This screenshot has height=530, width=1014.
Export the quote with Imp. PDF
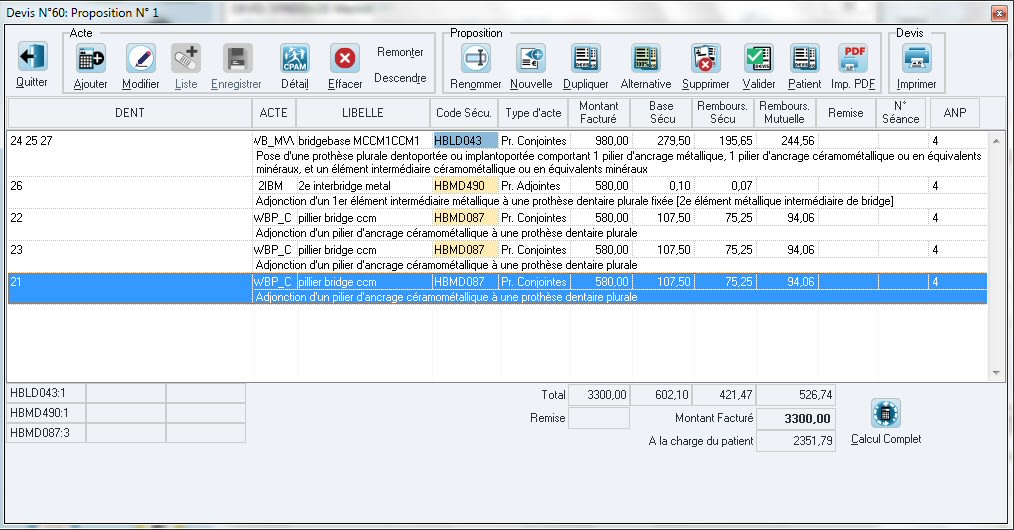[x=853, y=60]
